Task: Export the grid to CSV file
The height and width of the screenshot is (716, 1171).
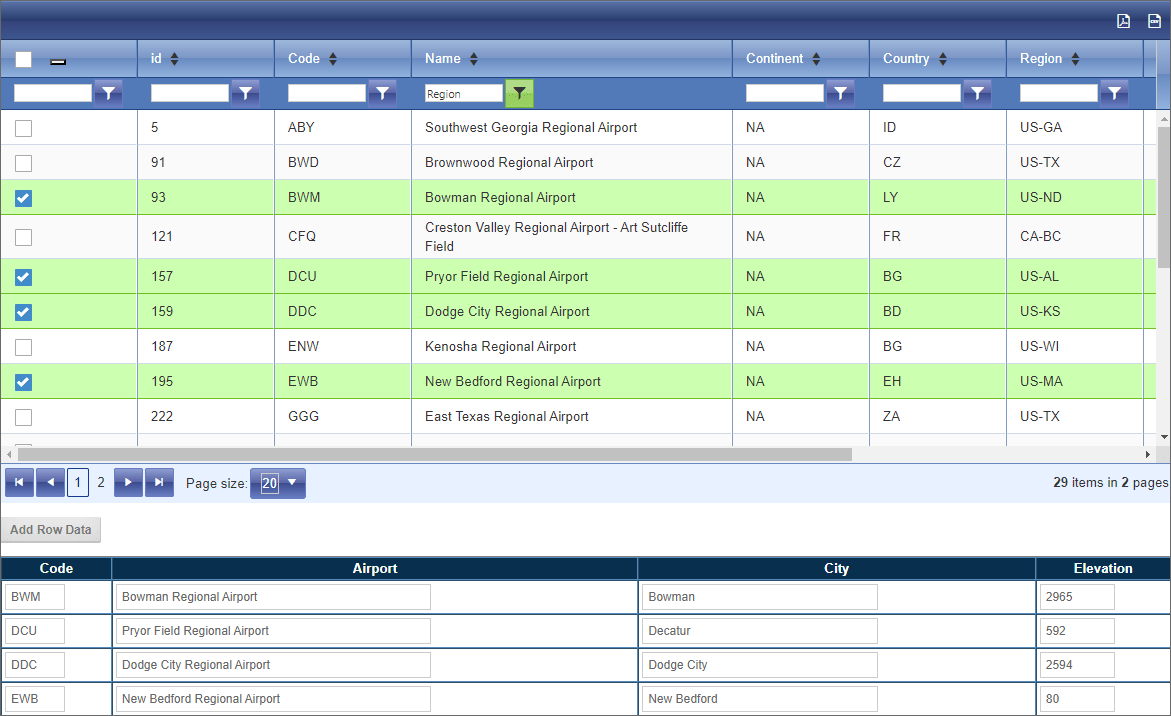Action: (1154, 21)
